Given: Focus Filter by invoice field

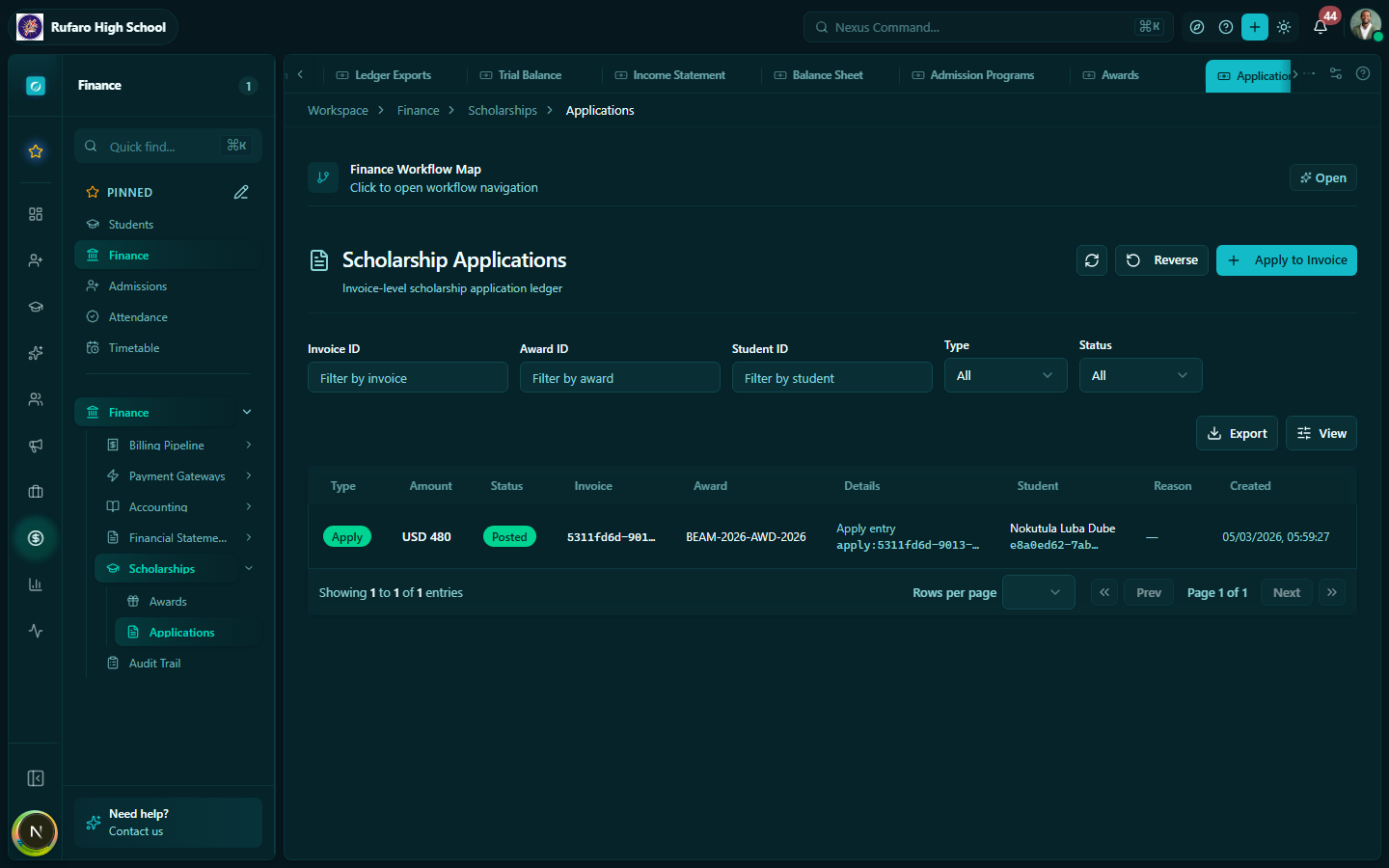Looking at the screenshot, I should pos(408,377).
